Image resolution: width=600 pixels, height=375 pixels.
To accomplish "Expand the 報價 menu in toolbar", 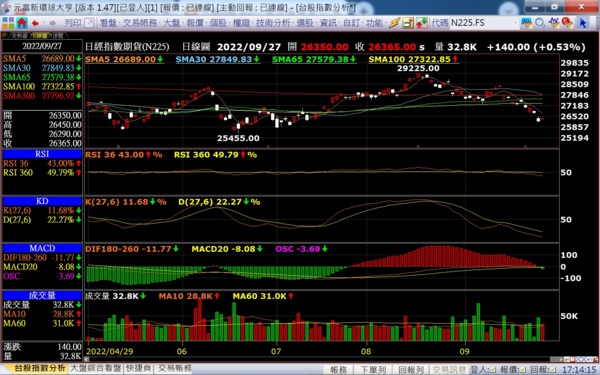I will coord(196,23).
